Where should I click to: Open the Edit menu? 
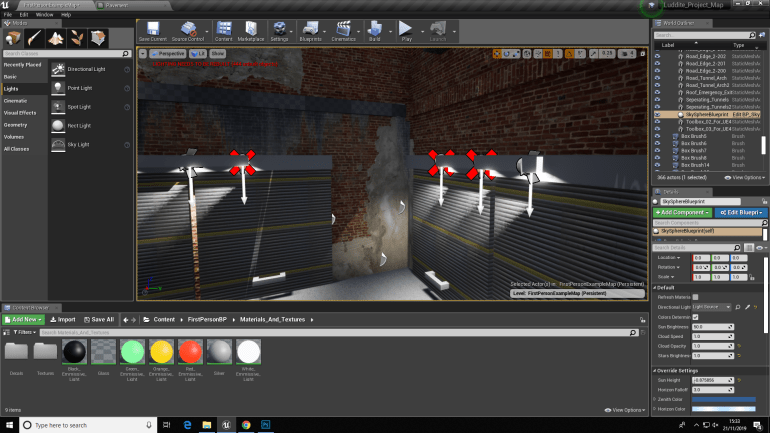pos(24,15)
